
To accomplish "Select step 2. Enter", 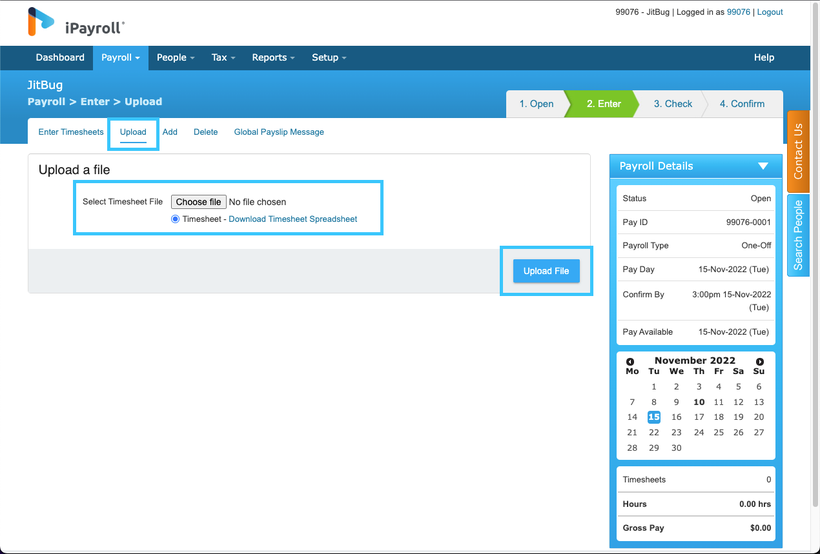I will (603, 104).
